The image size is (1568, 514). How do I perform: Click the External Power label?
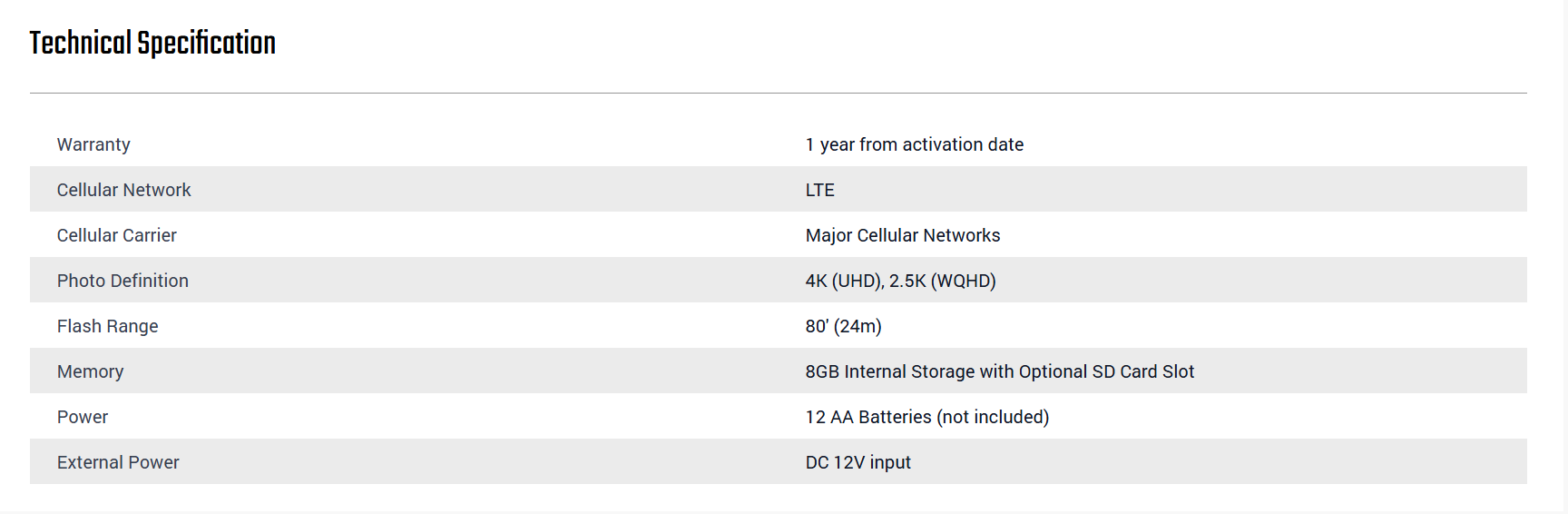(x=118, y=462)
